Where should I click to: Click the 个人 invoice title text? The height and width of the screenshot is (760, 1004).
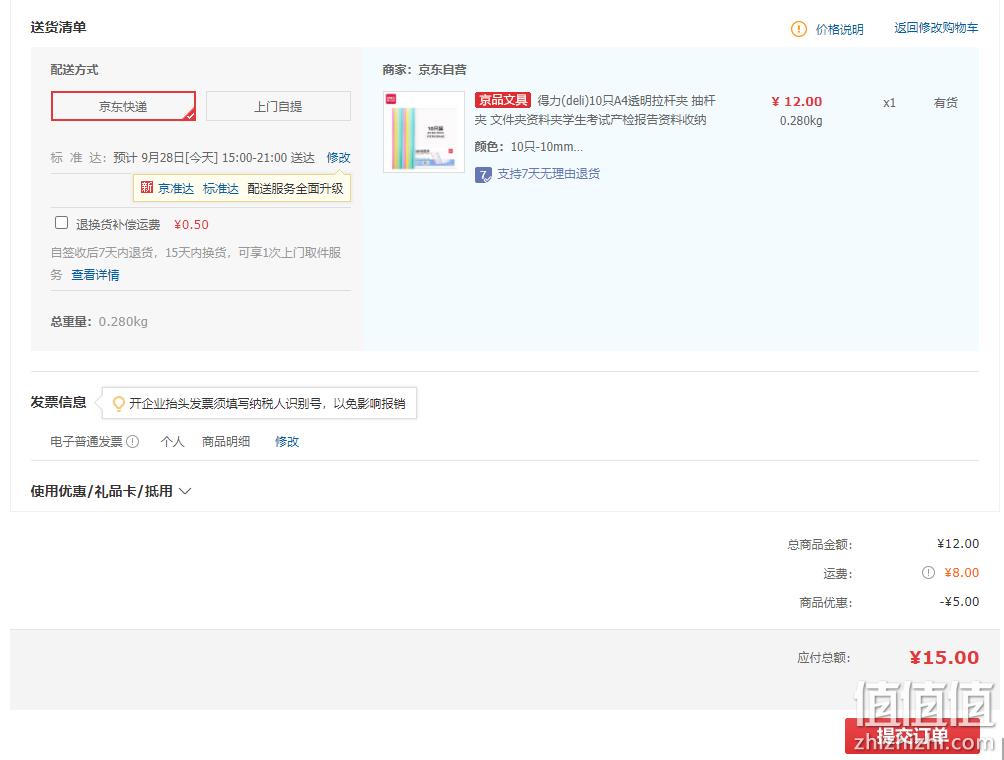click(172, 441)
